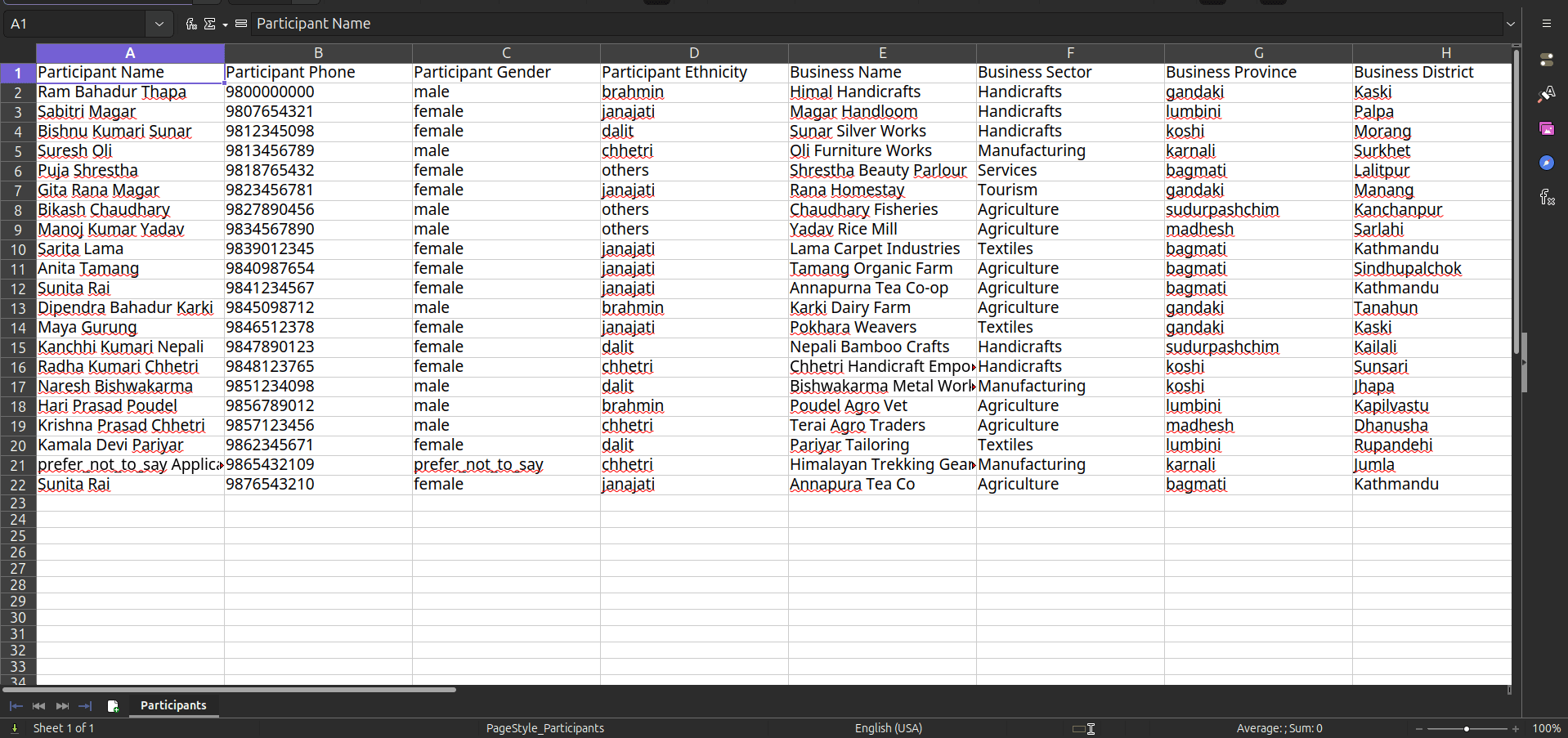Select column A header
1568x738 pixels.
[130, 53]
